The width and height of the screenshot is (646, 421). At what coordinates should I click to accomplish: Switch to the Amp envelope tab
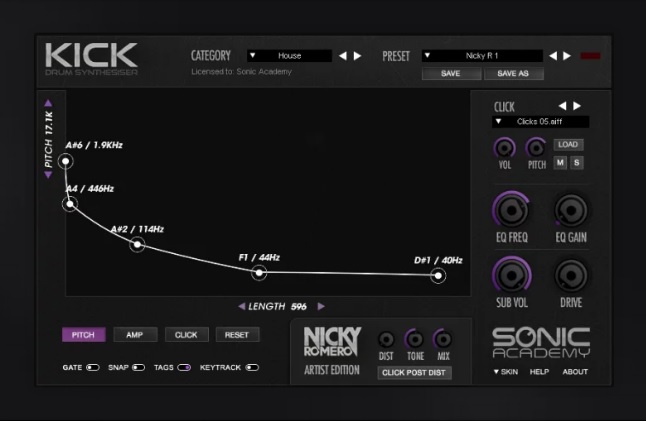click(x=135, y=335)
